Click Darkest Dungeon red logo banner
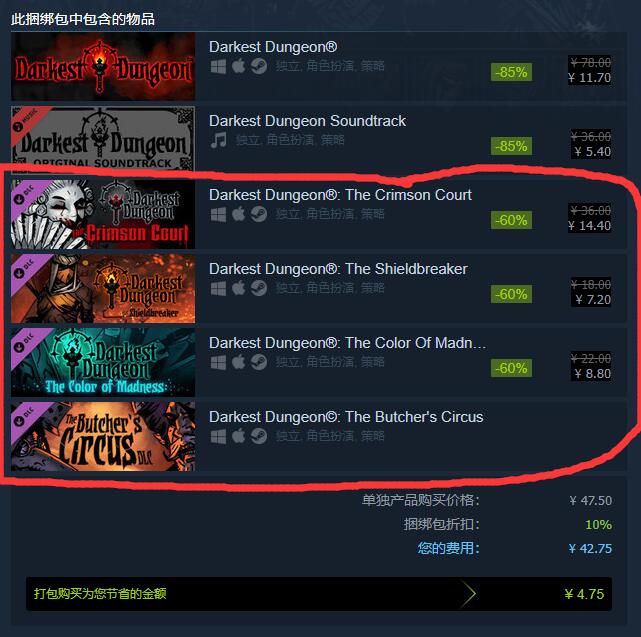This screenshot has height=637, width=641. point(103,67)
